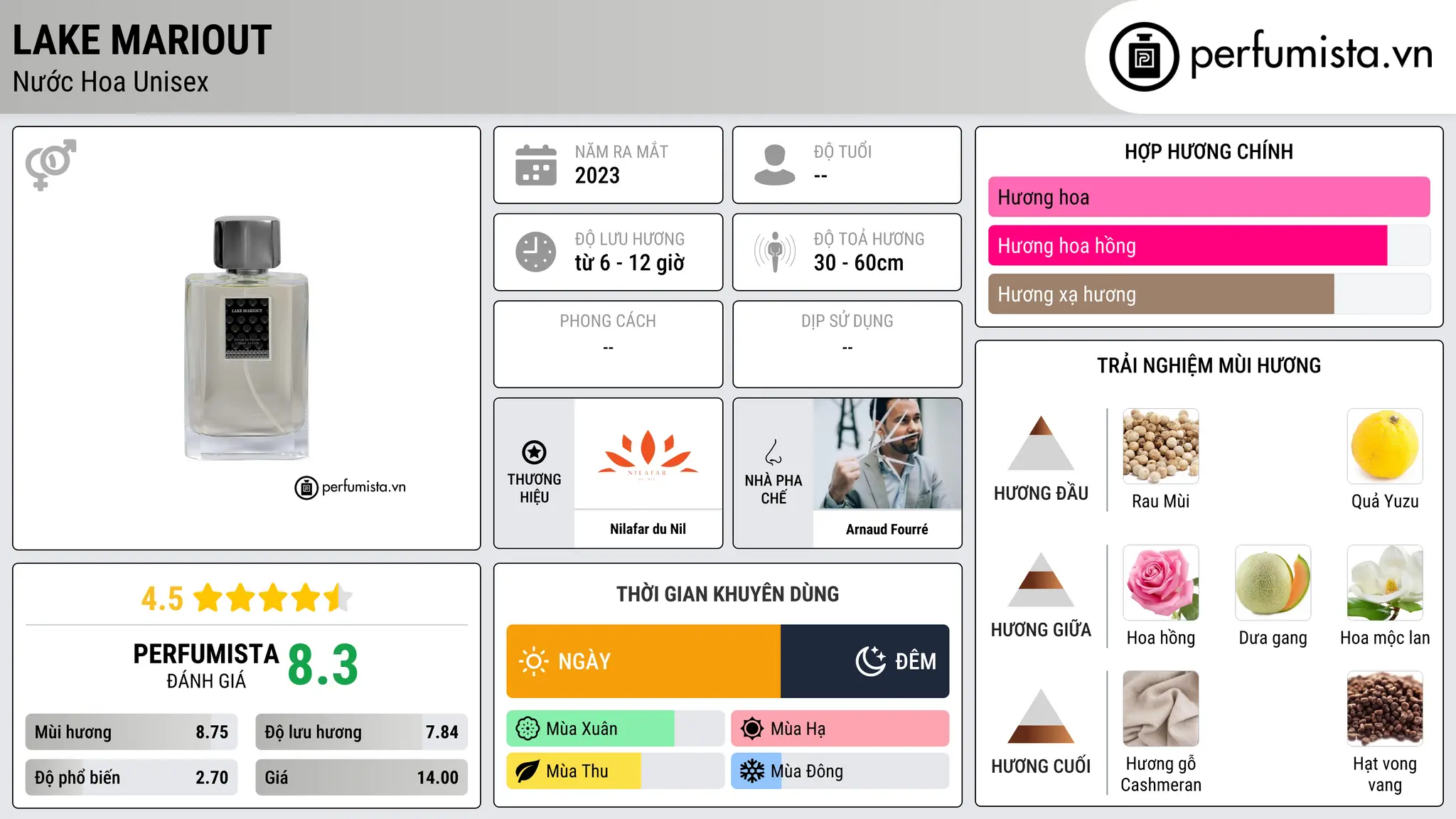Select the Hoa hồng note image
The image size is (1456, 819).
click(x=1161, y=583)
